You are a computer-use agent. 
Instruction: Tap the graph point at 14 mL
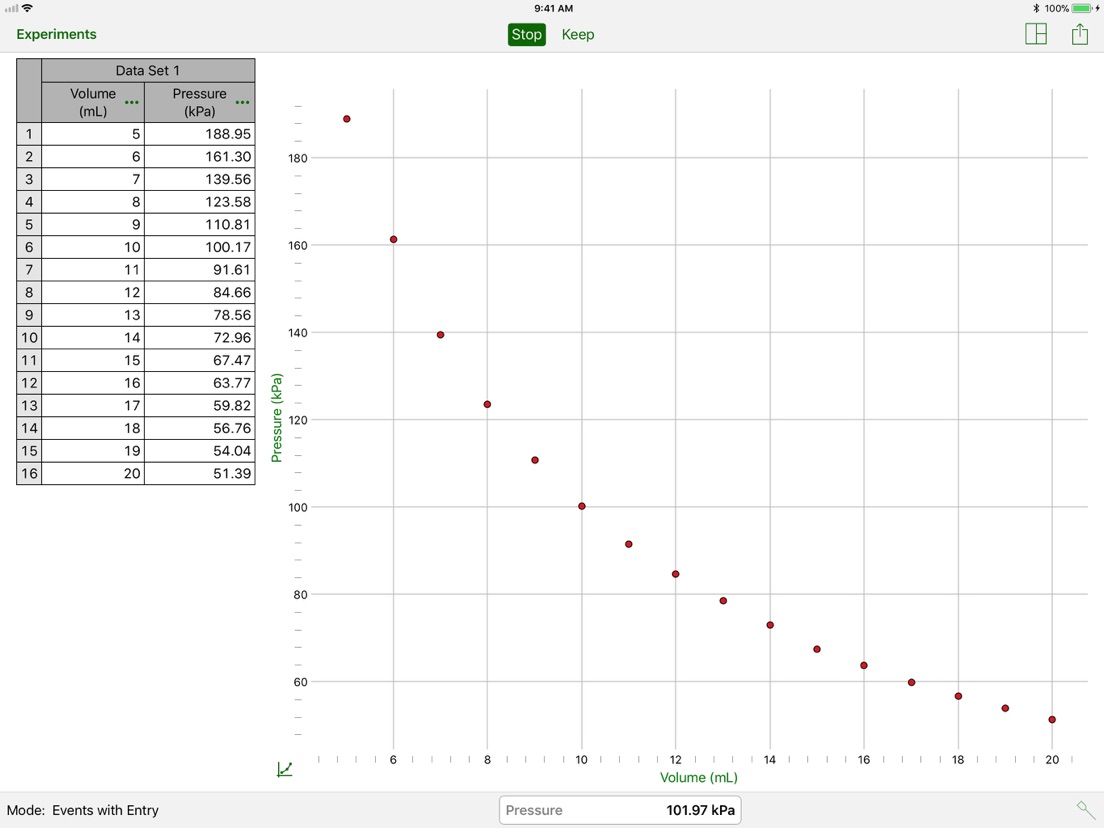(770, 625)
